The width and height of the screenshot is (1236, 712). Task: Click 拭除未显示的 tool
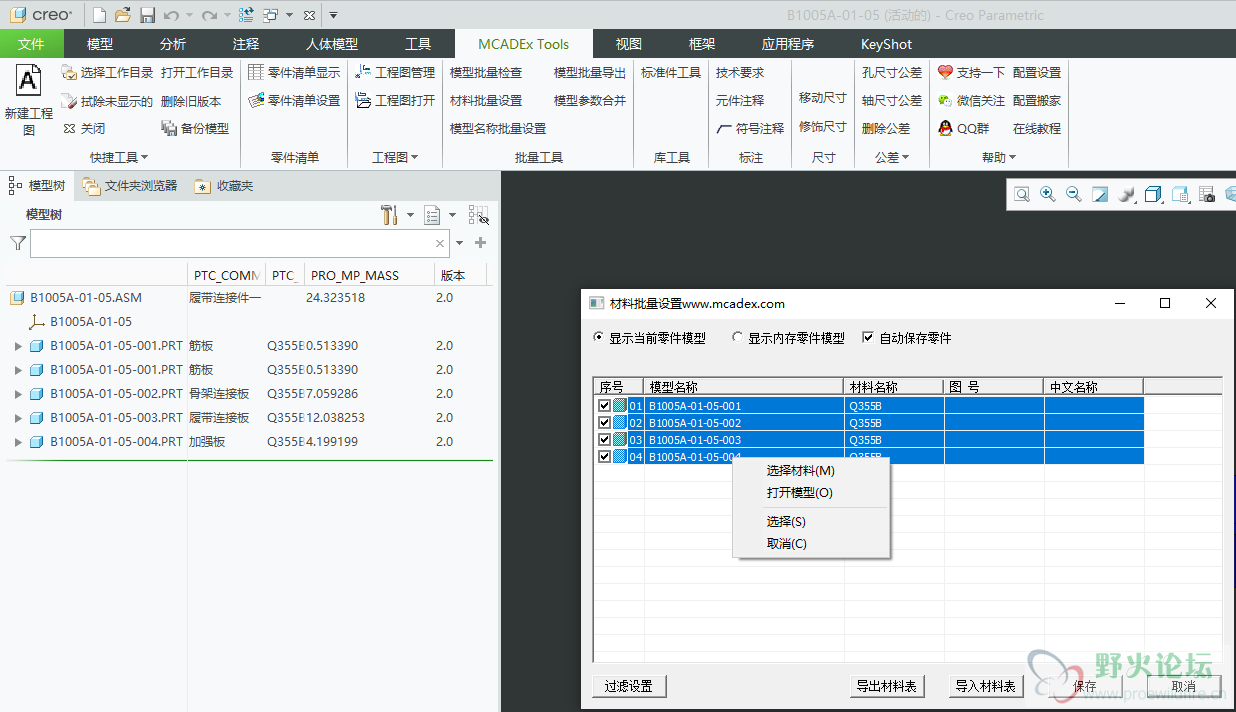point(107,101)
